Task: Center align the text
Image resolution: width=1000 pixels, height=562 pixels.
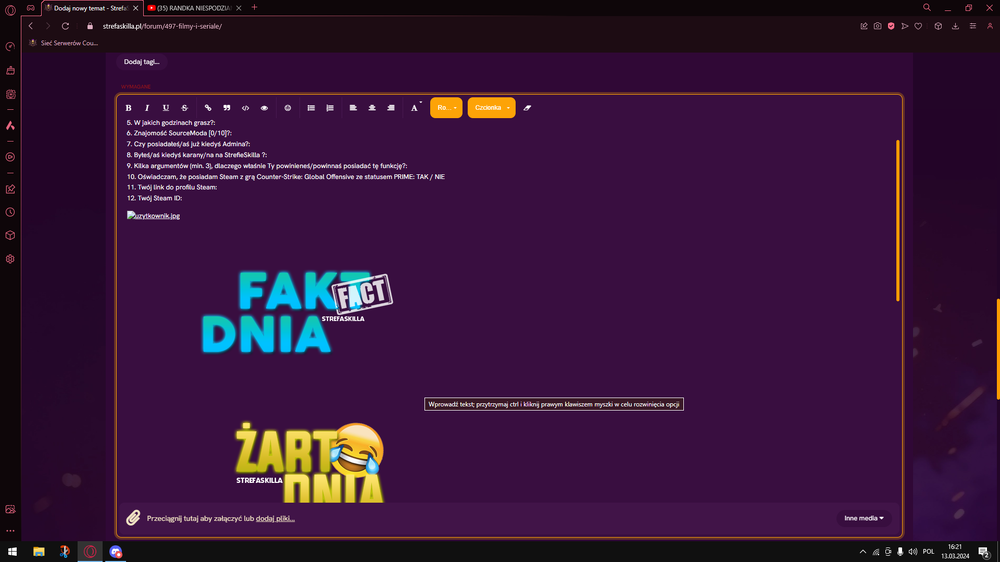Action: tap(372, 108)
